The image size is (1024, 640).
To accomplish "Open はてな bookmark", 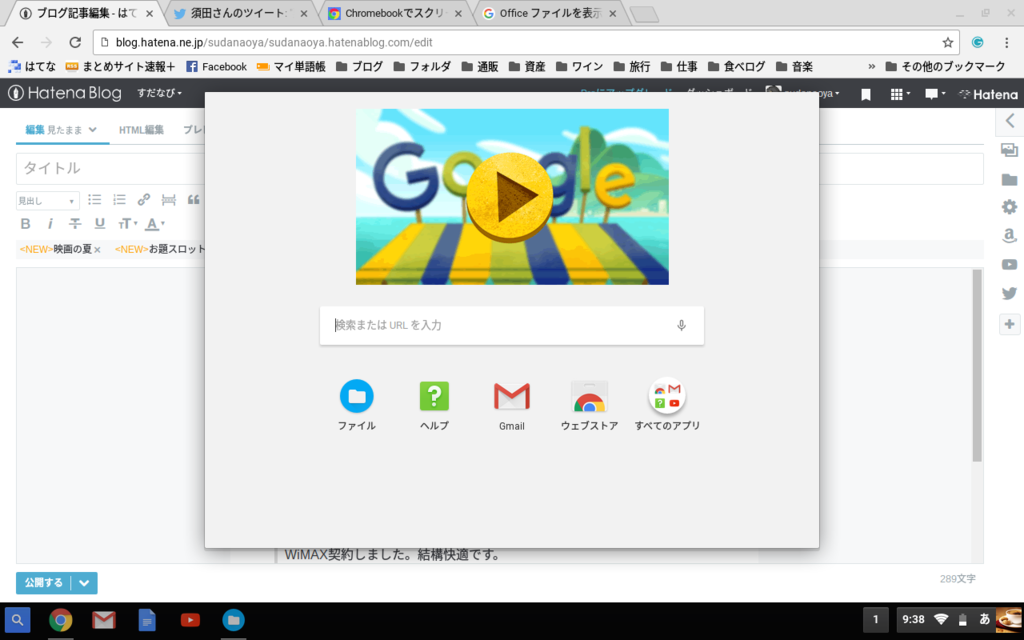I will coord(32,67).
